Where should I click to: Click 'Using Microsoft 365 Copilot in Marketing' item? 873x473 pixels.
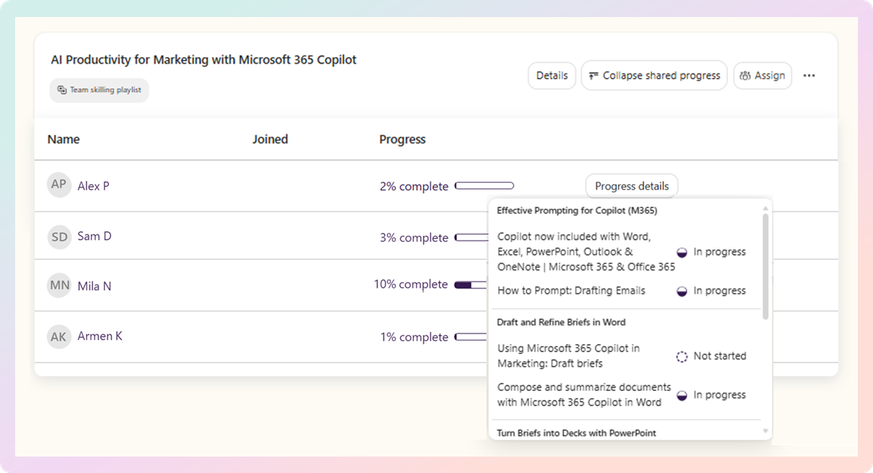pyautogui.click(x=568, y=356)
